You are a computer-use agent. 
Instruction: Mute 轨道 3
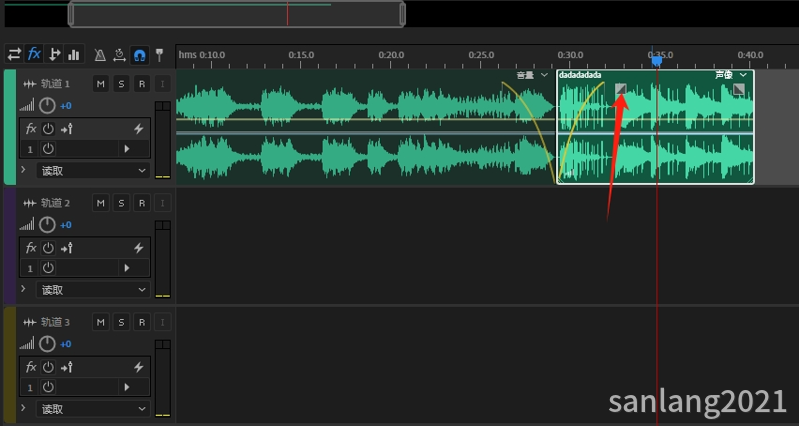(101, 322)
